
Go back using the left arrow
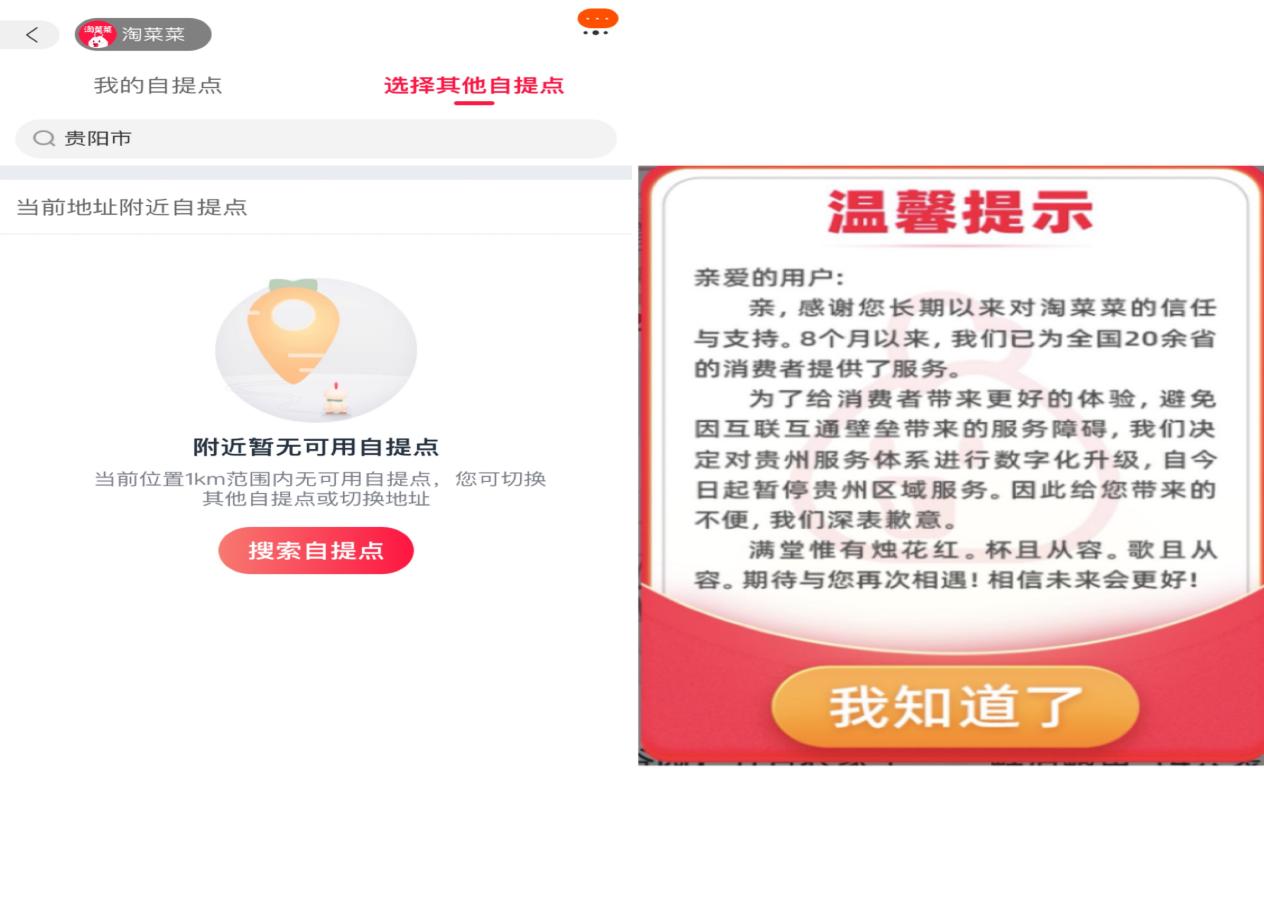coord(31,35)
